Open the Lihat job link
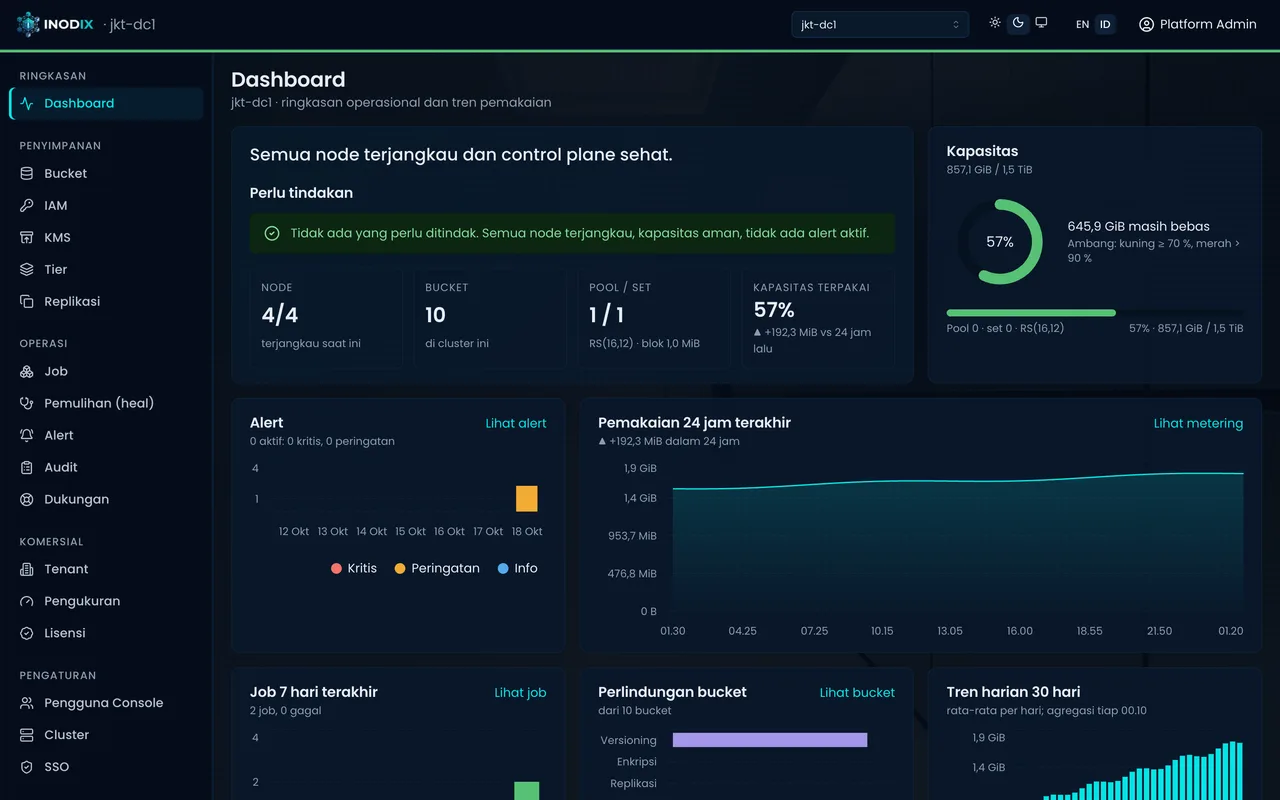Screen dimensions: 1280x800 521,692
